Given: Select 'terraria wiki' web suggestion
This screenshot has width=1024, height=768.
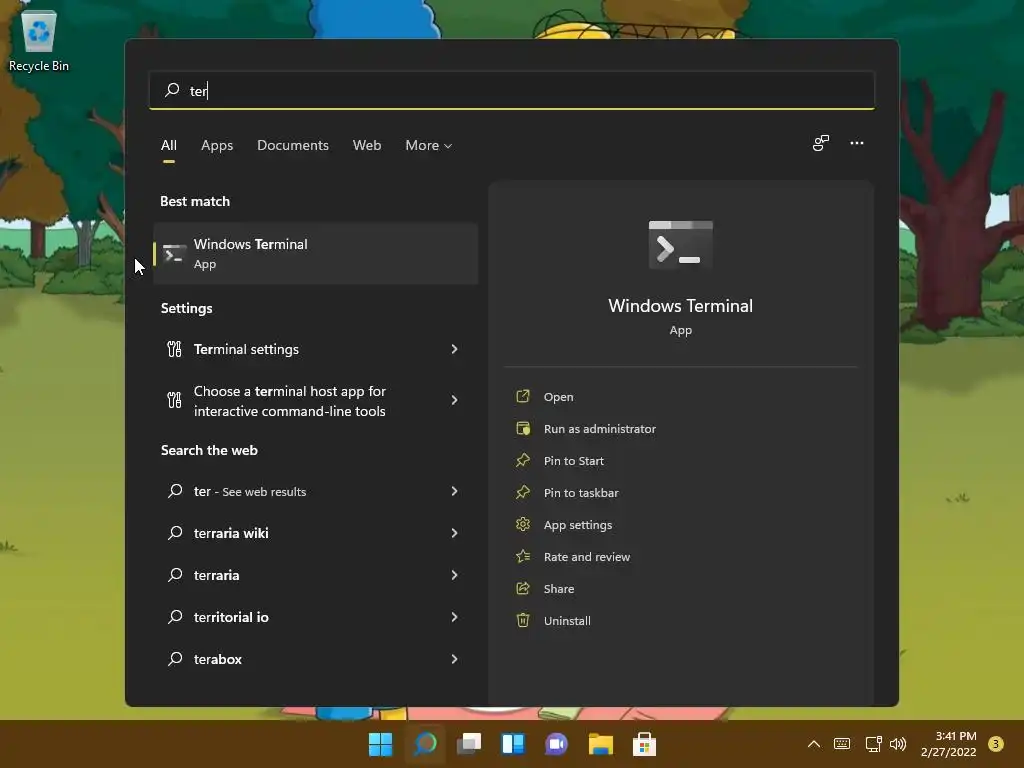Looking at the screenshot, I should 315,533.
